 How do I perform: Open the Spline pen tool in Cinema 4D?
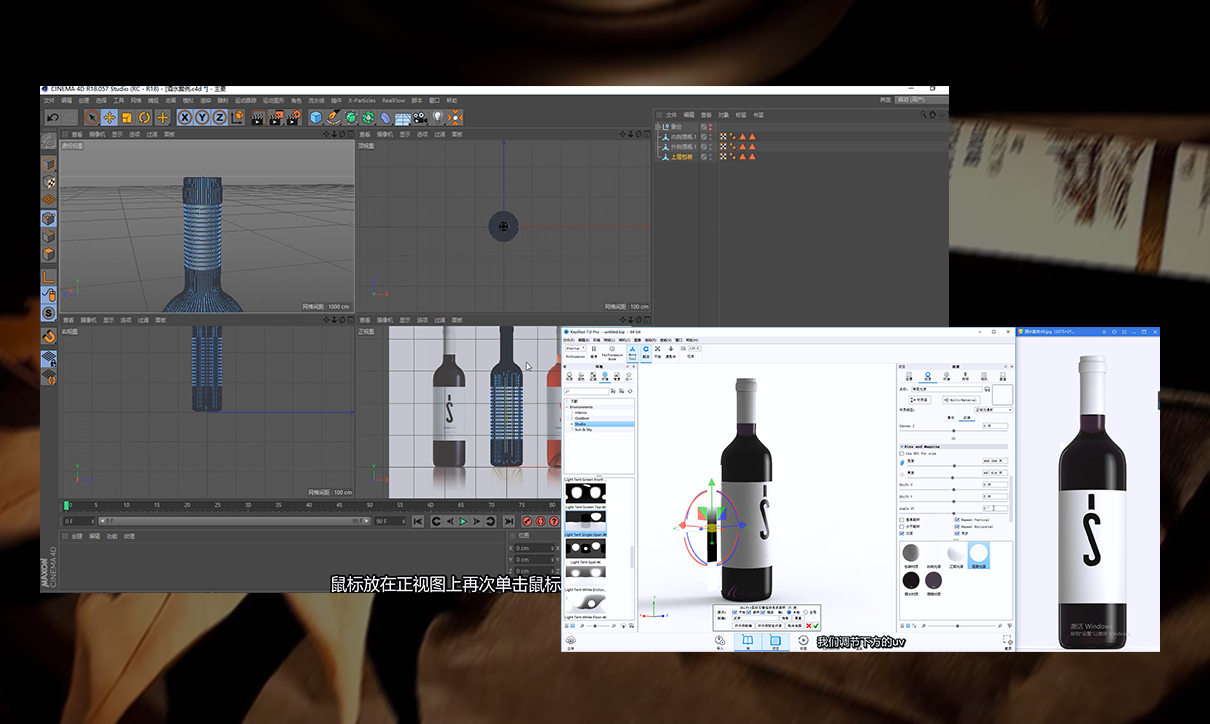[x=333, y=117]
